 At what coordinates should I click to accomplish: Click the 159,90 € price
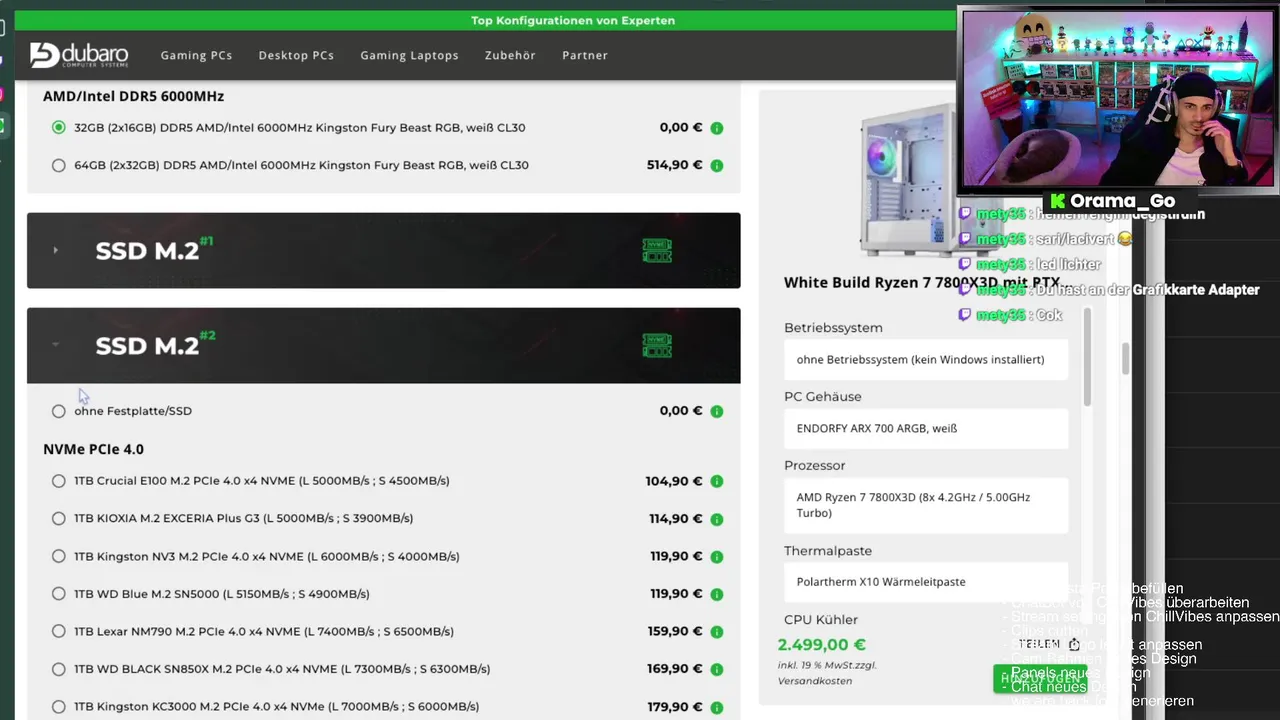(676, 632)
